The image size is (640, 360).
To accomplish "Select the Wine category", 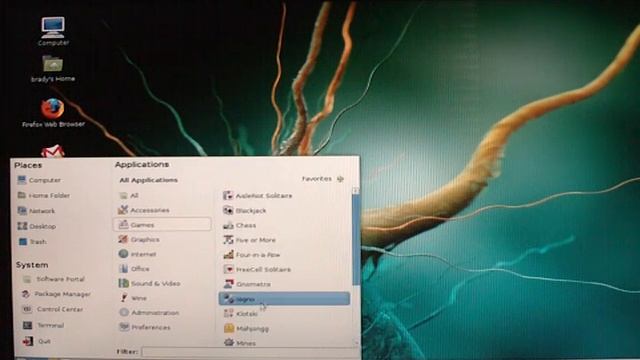I will (133, 298).
